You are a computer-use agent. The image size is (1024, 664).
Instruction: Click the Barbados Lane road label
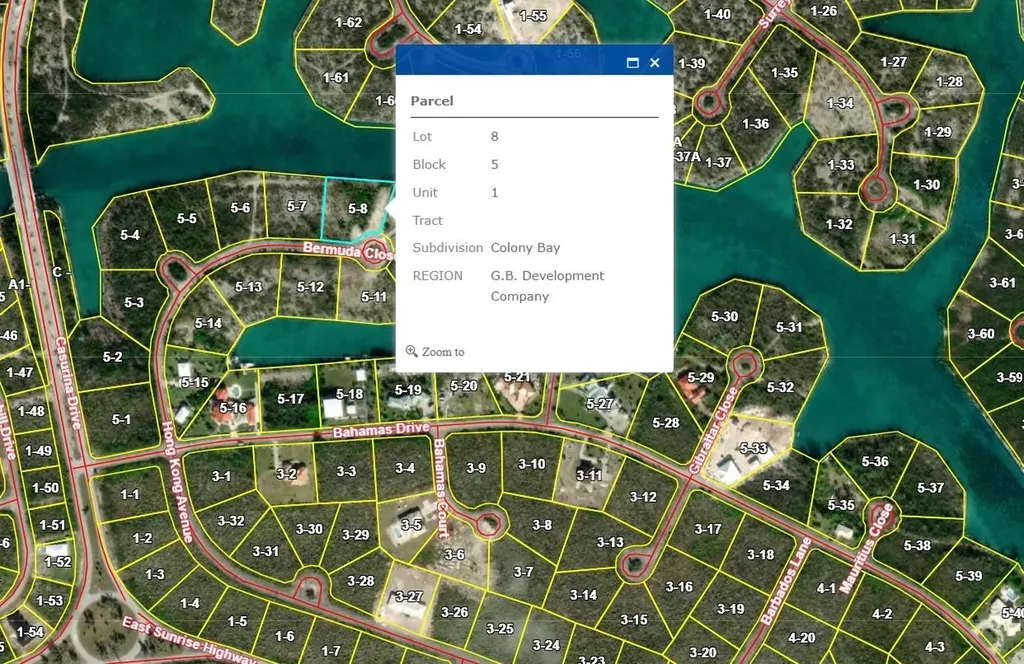(786, 581)
